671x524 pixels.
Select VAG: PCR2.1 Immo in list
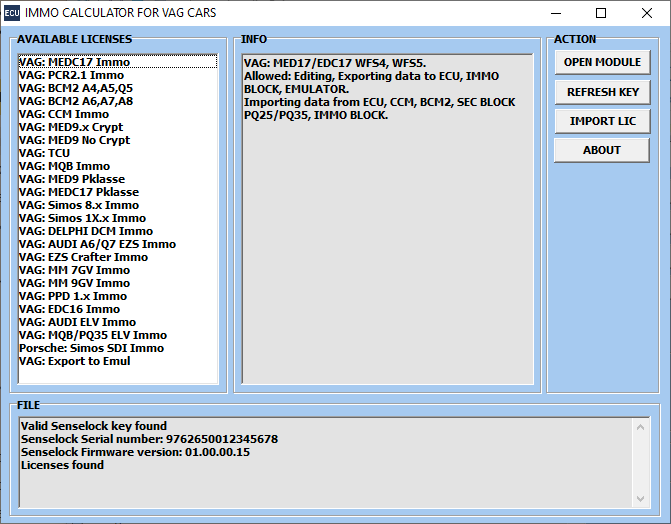71,75
